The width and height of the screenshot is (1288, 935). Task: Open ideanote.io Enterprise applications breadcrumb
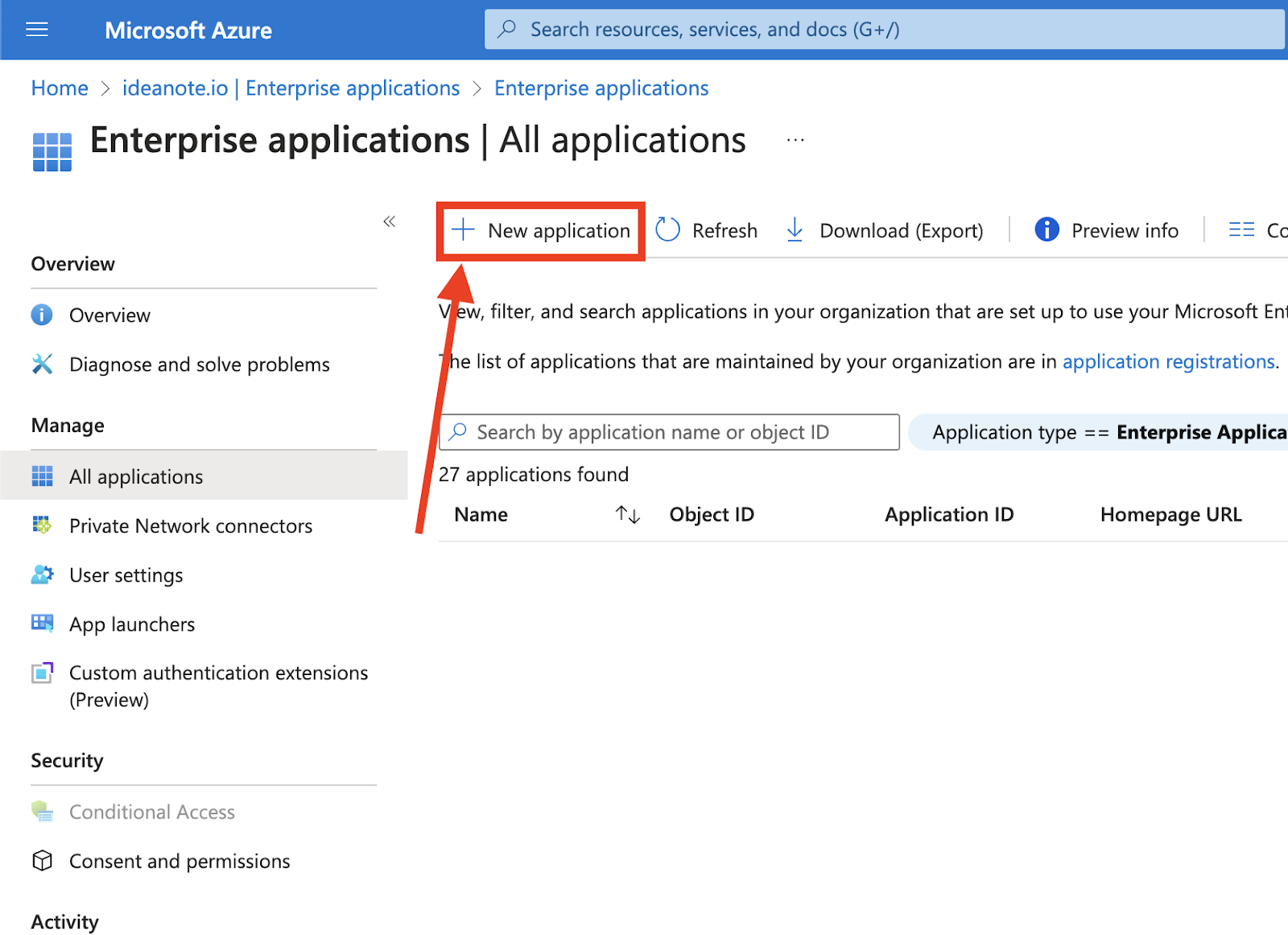[291, 88]
